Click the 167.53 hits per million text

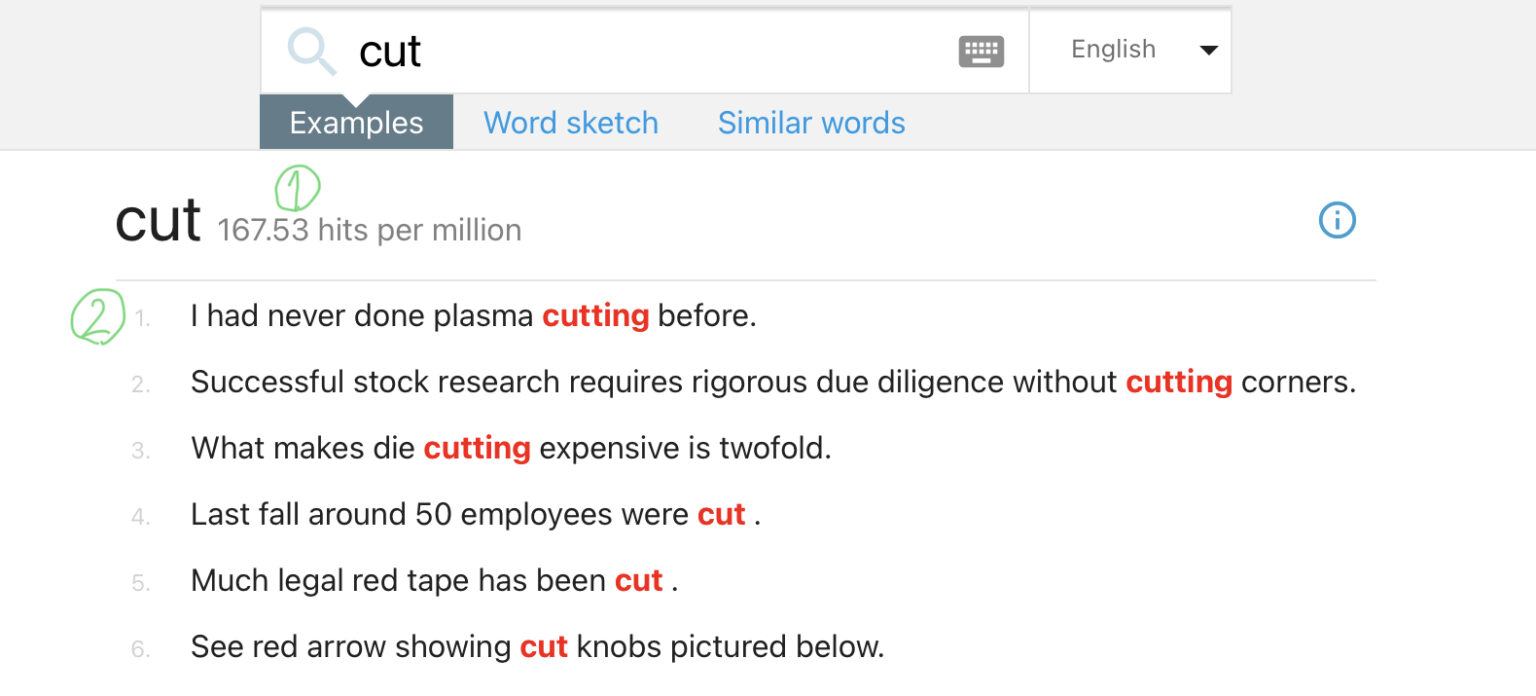369,230
